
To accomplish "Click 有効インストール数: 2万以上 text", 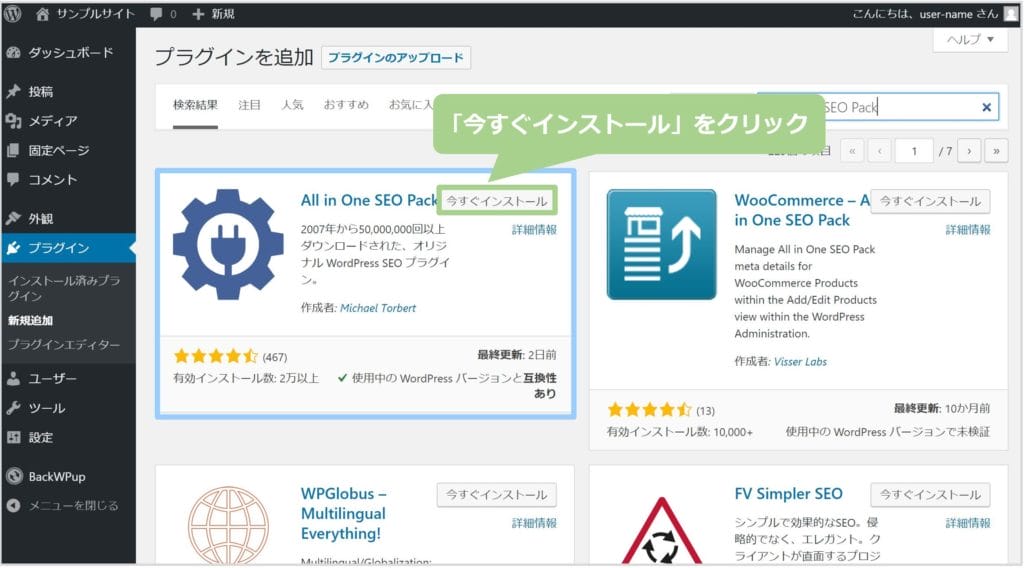I will pos(246,379).
